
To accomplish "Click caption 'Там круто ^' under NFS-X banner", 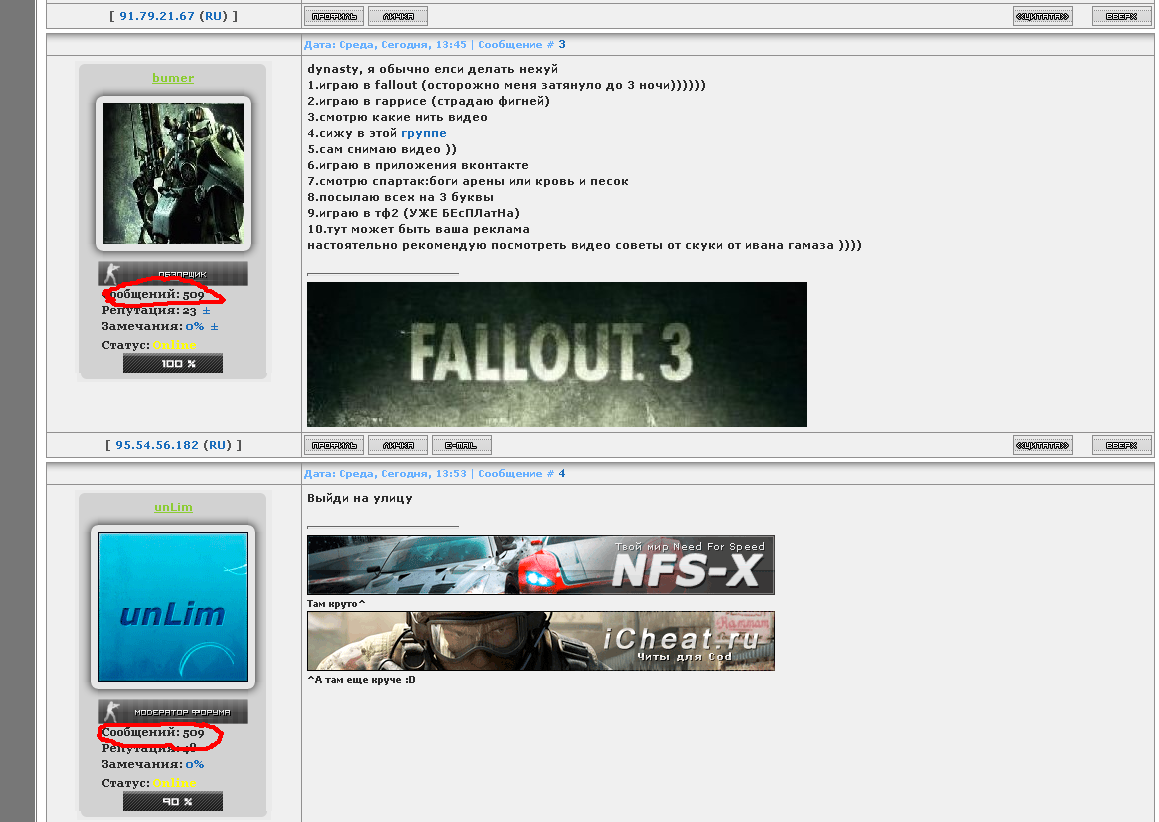I will pos(336,603).
